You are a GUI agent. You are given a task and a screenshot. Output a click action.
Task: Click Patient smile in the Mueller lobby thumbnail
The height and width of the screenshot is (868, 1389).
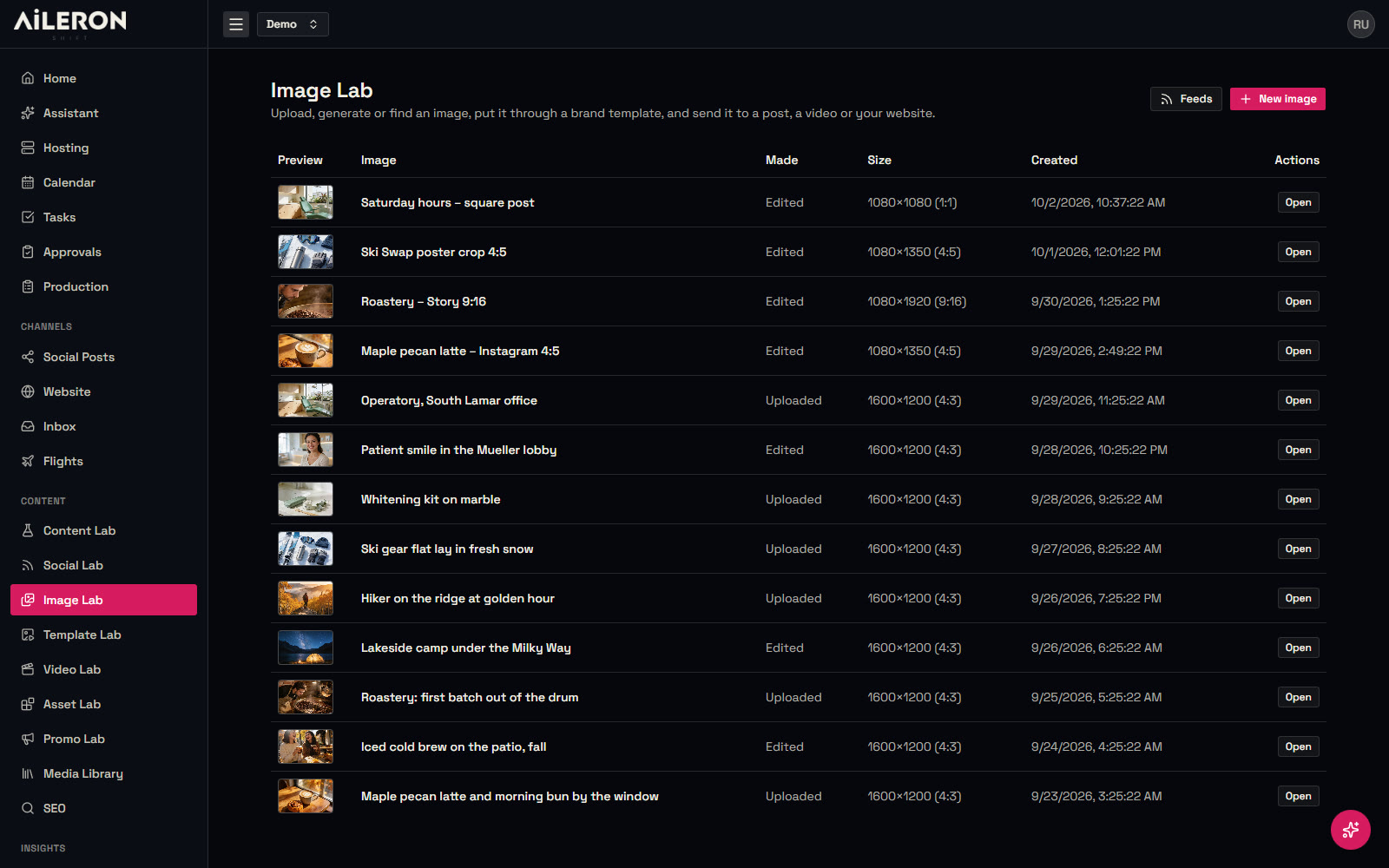[306, 450]
